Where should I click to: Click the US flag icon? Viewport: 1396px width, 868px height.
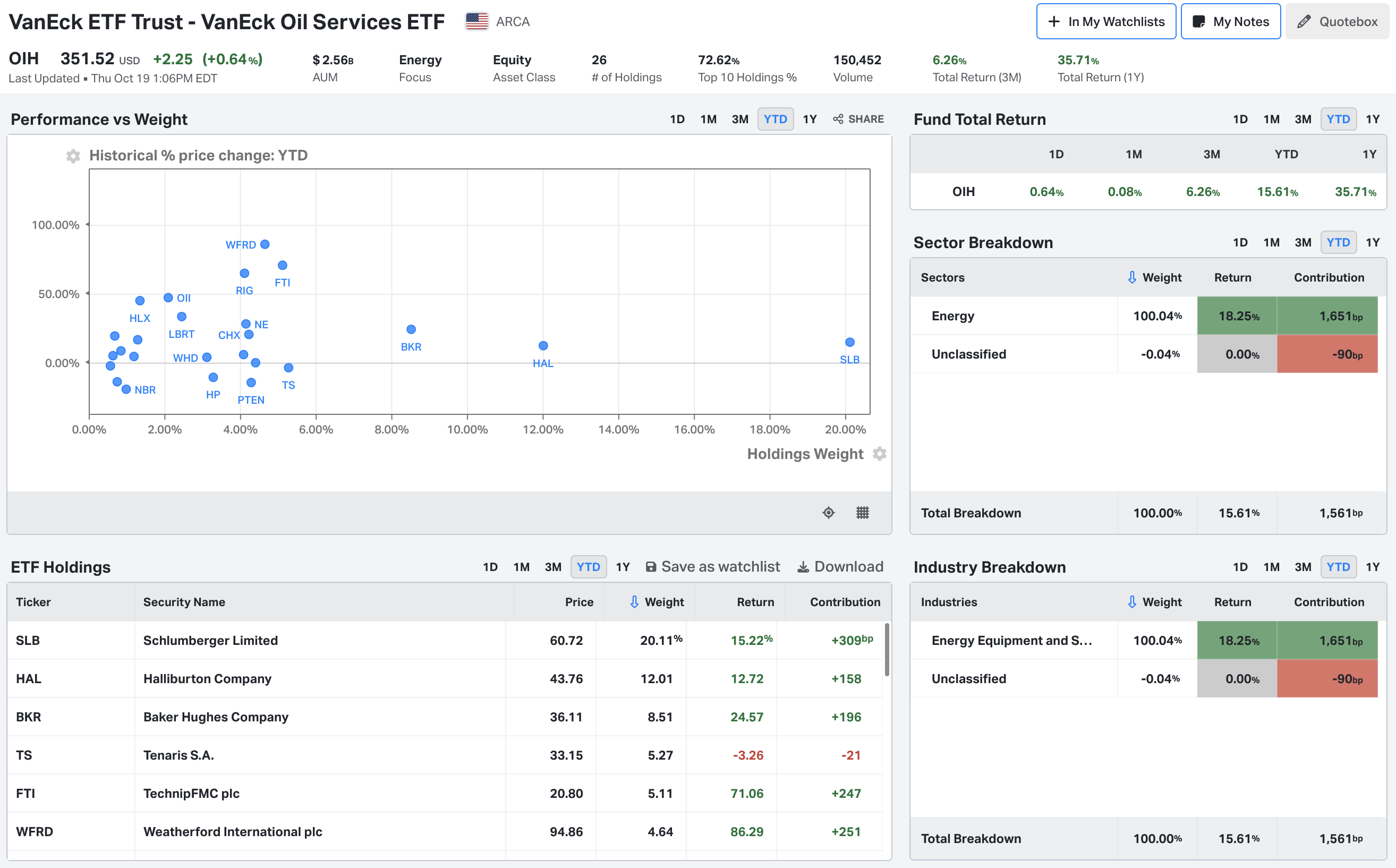coord(476,21)
